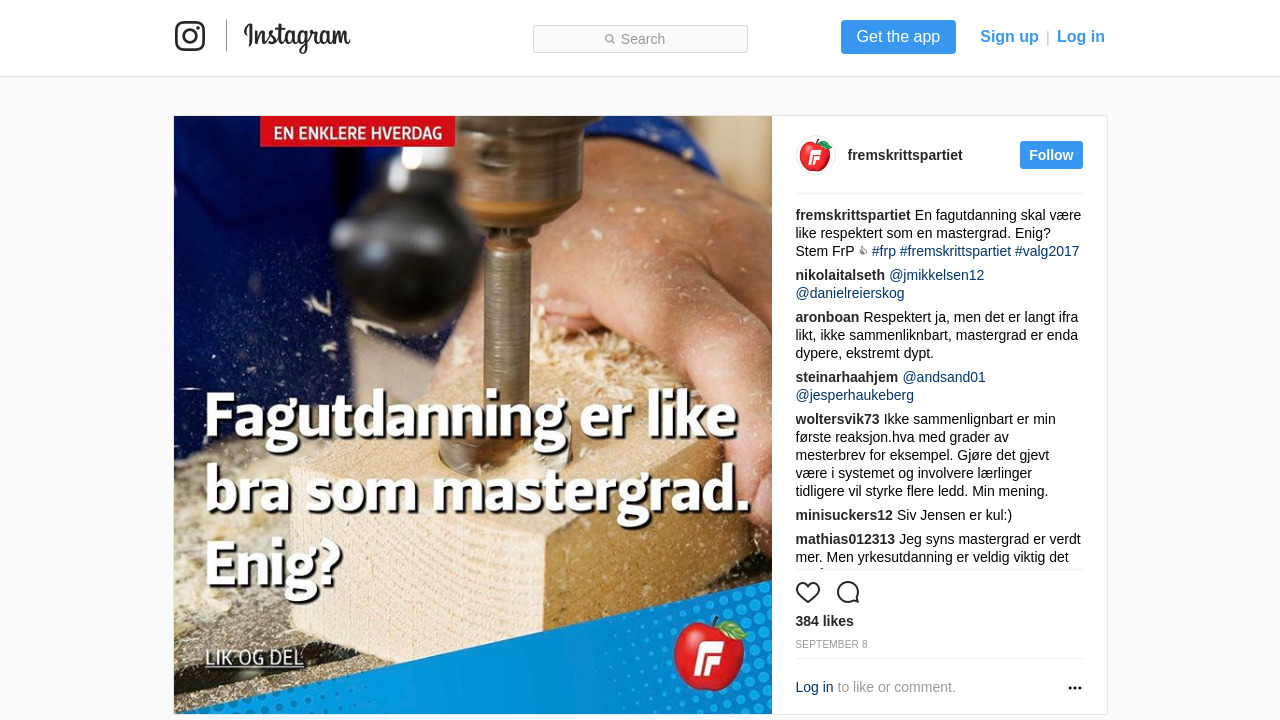Click the magnifier icon in search box
Screen dimensions: 1280x720
[610, 39]
